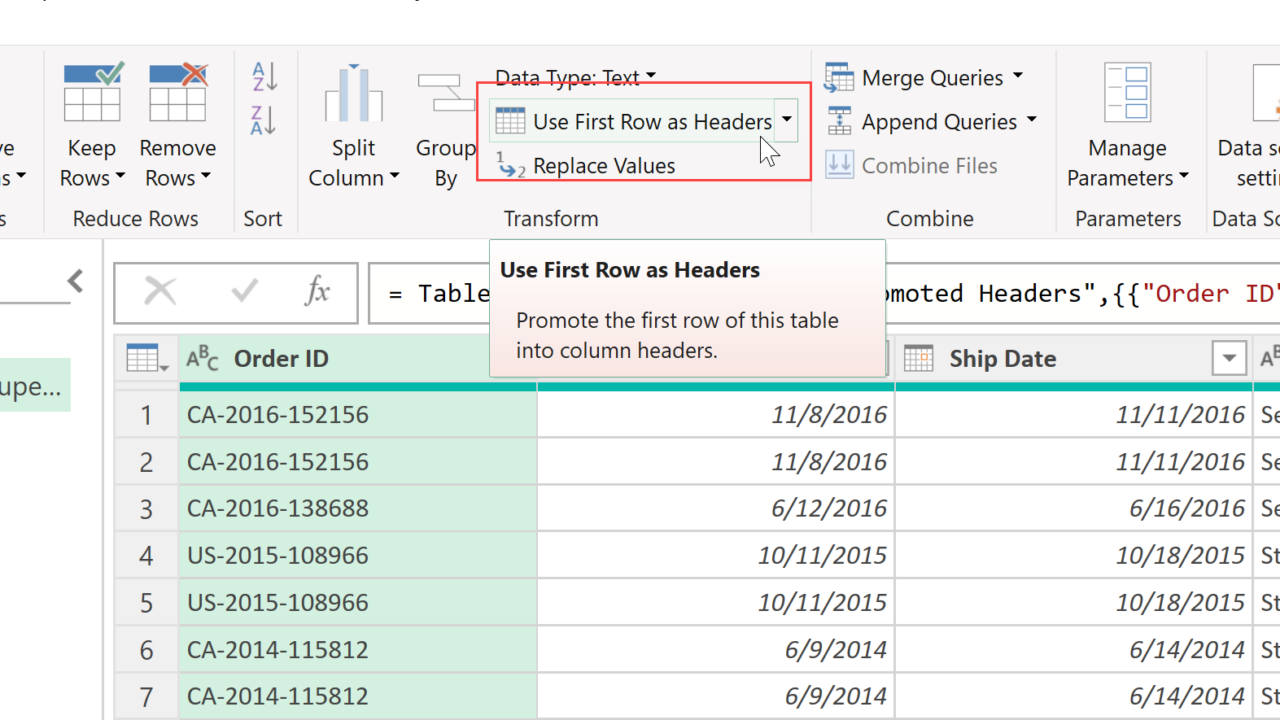Confirm the formula with the checkmark
The image size is (1280, 720).
(244, 292)
